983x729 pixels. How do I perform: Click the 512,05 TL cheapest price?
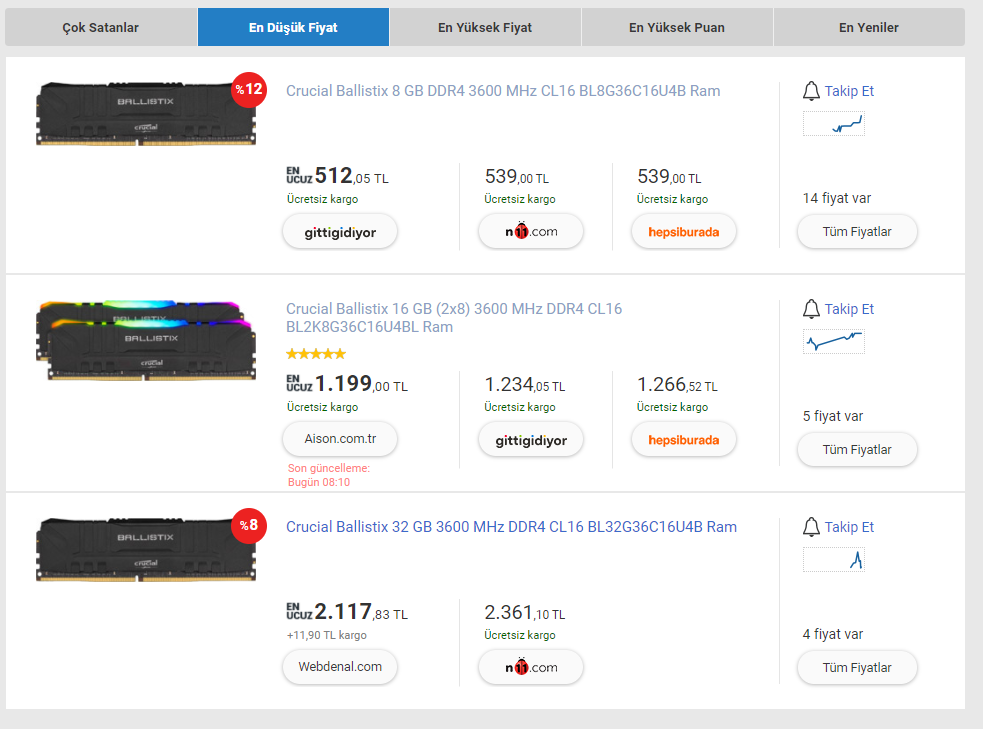click(338, 176)
